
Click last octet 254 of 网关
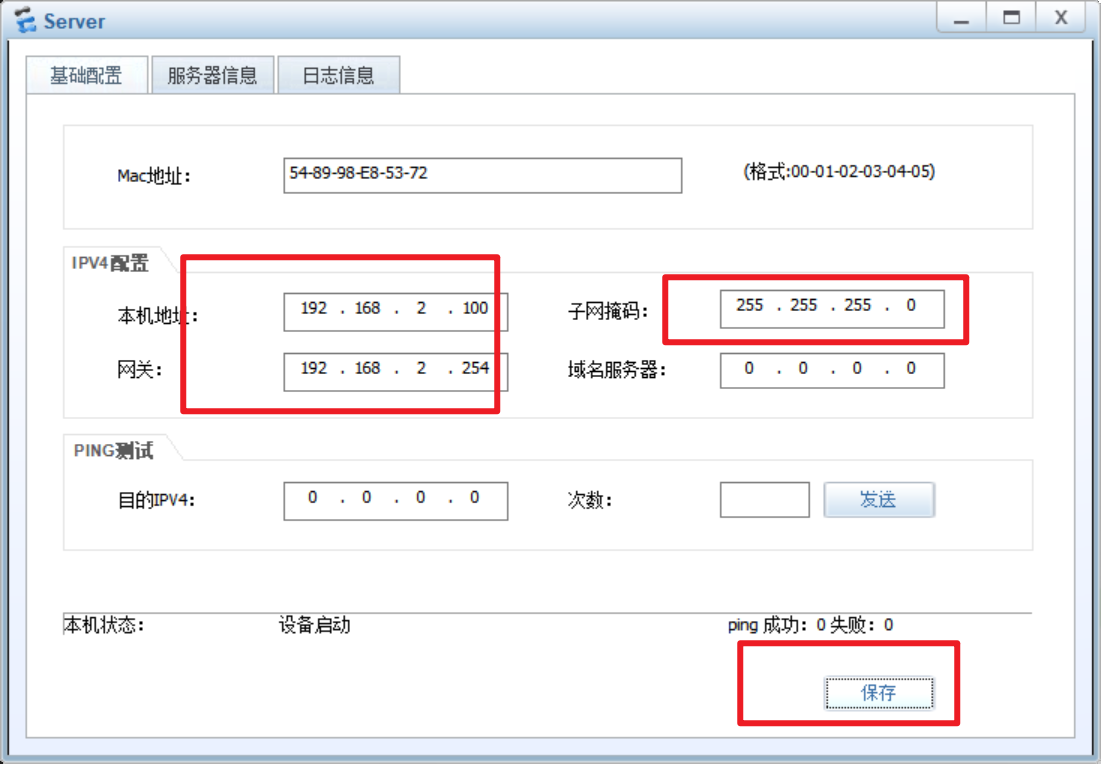click(x=475, y=369)
